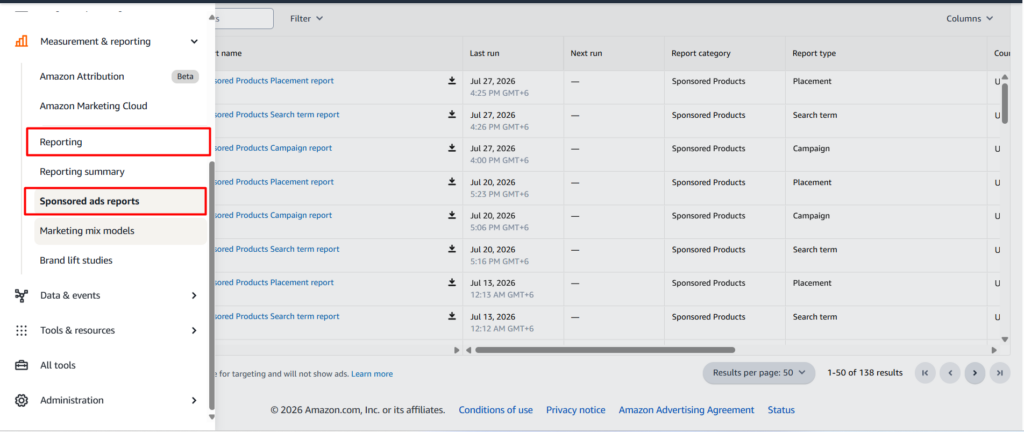
Task: Open the Columns dropdown
Action: click(970, 18)
